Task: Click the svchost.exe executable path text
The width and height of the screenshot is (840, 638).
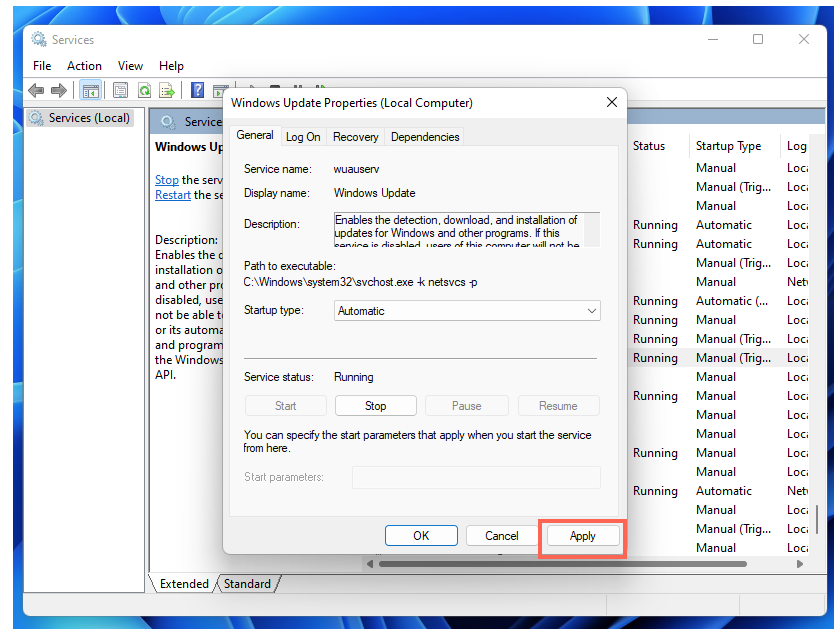Action: coord(360,282)
